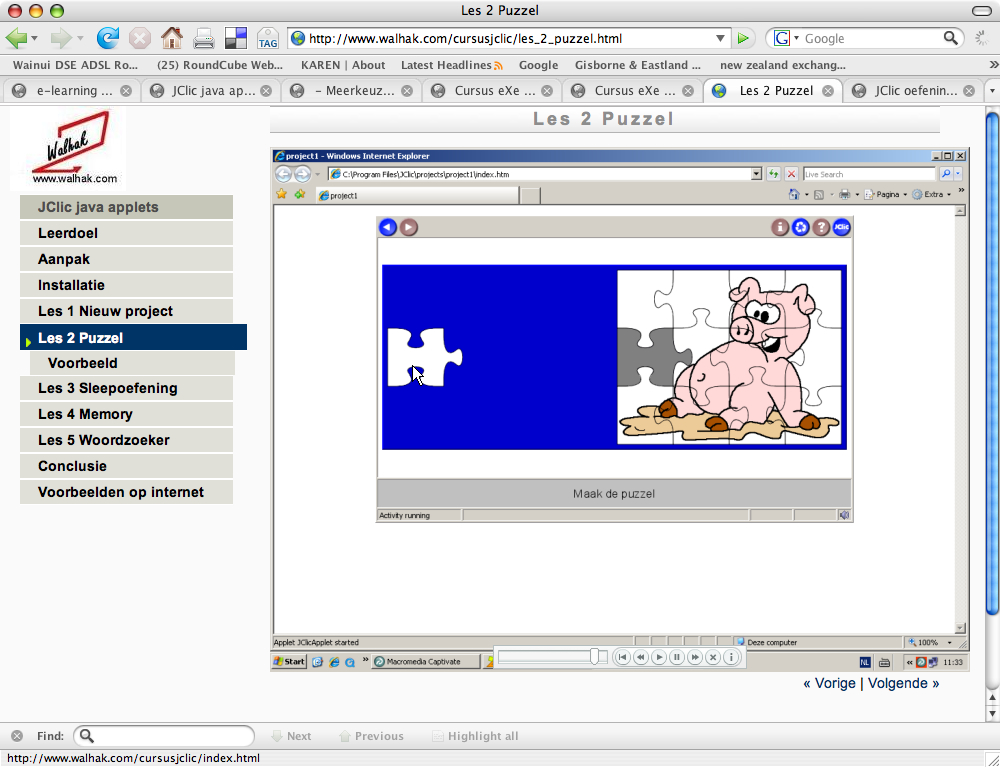Switch to the e-learning tab
1000x767 pixels.
pyautogui.click(x=71, y=91)
